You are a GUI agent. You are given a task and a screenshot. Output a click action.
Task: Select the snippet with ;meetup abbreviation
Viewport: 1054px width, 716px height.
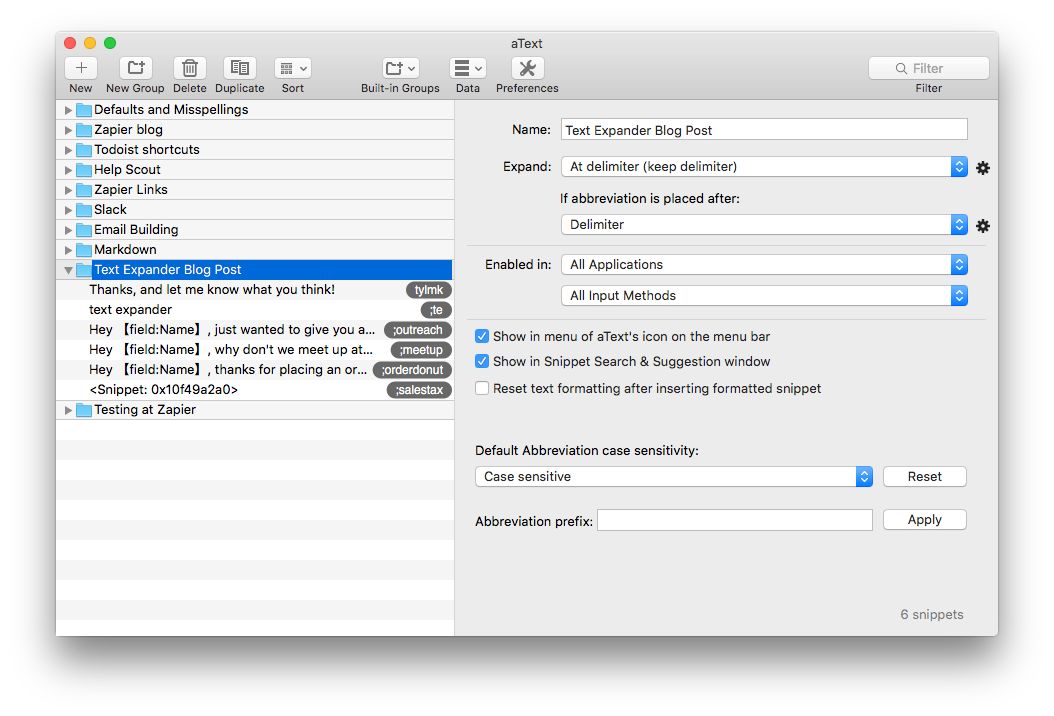point(255,350)
